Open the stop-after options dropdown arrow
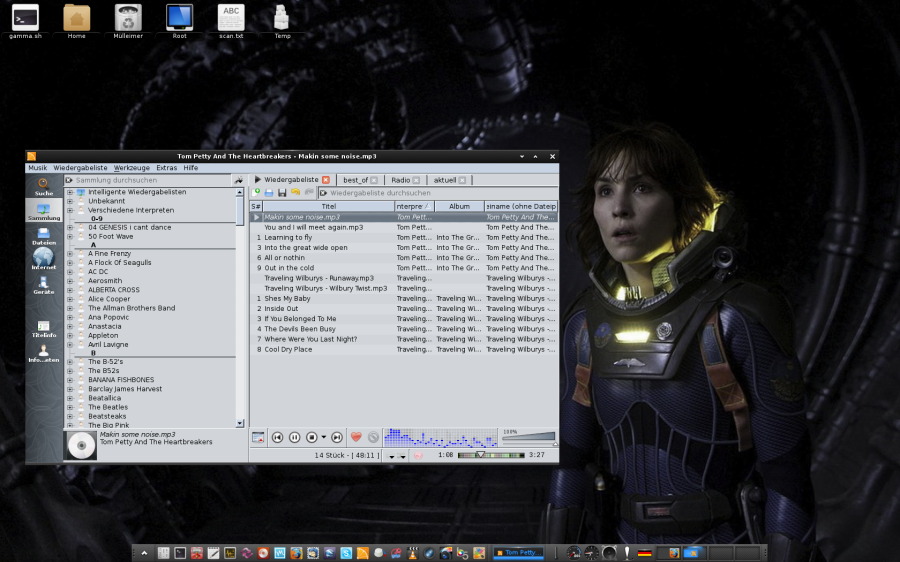Image resolution: width=900 pixels, height=562 pixels. (x=324, y=437)
